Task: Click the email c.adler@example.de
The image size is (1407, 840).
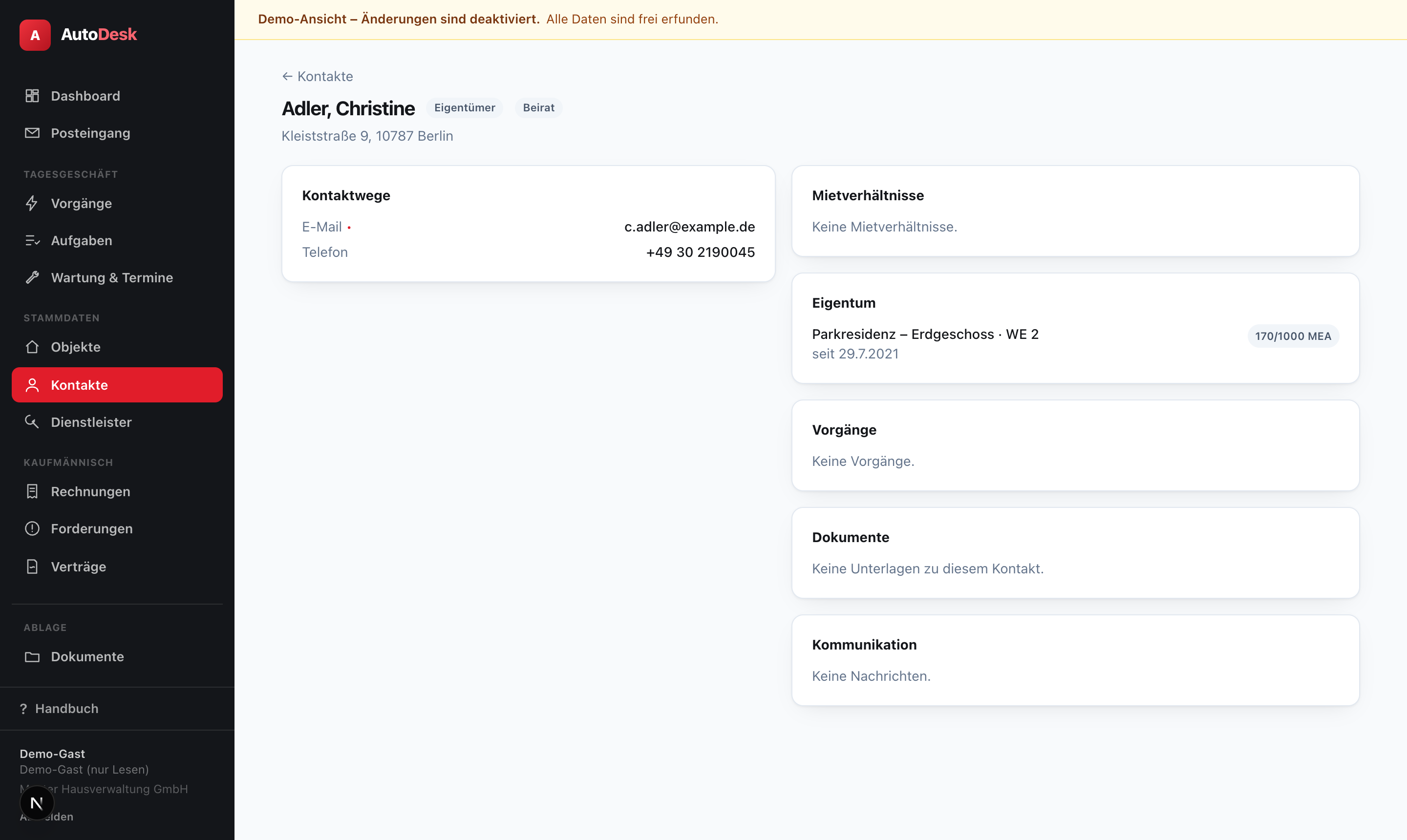Action: (690, 227)
